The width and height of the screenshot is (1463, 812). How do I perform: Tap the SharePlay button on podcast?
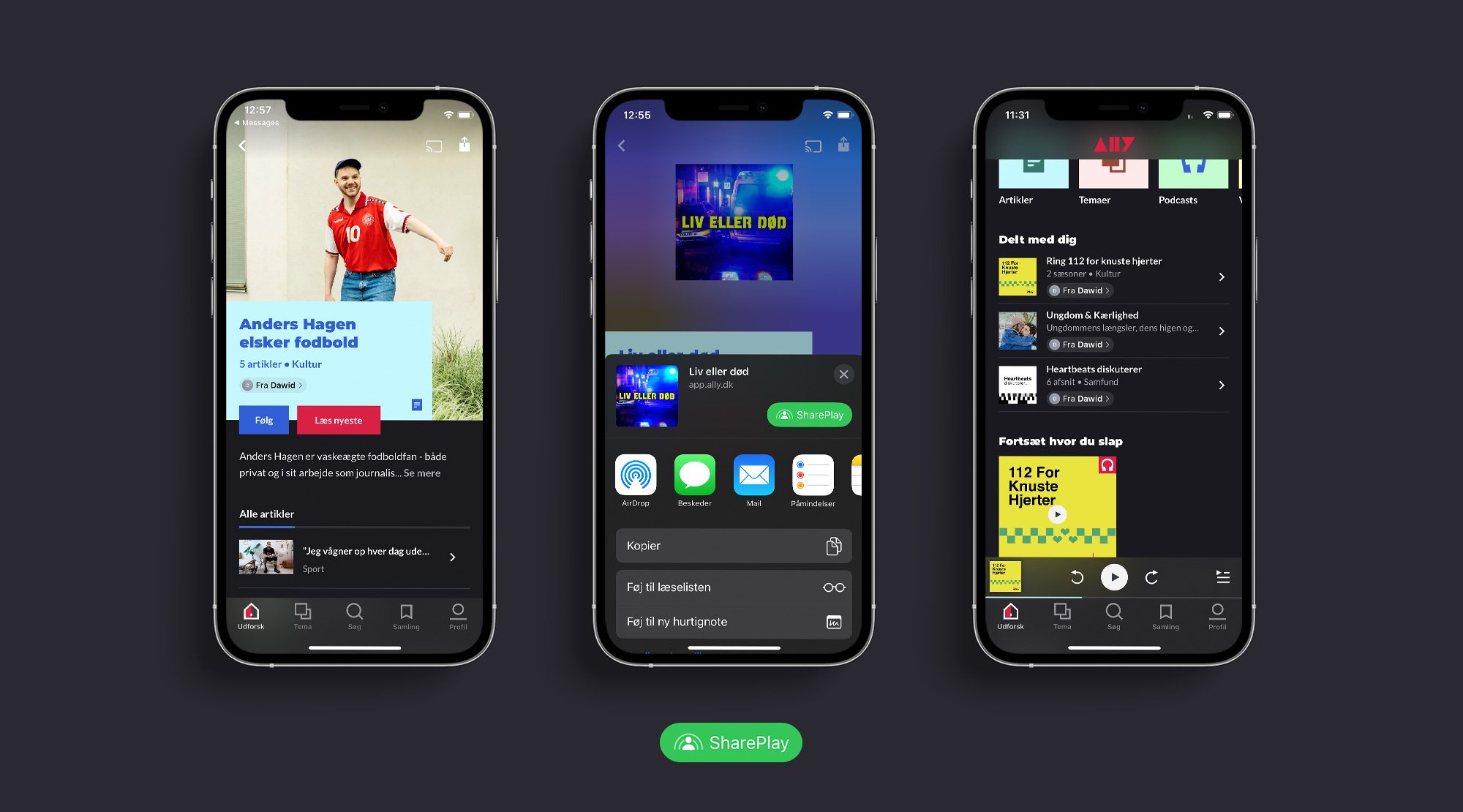click(809, 414)
